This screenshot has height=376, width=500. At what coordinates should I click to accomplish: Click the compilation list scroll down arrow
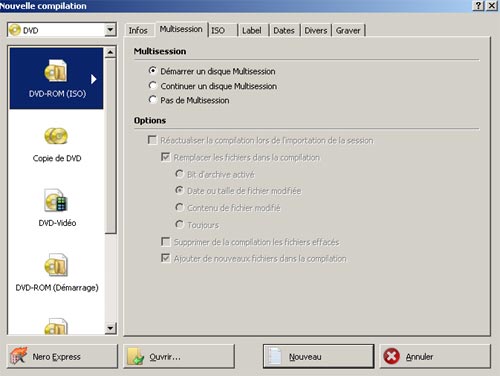click(110, 328)
